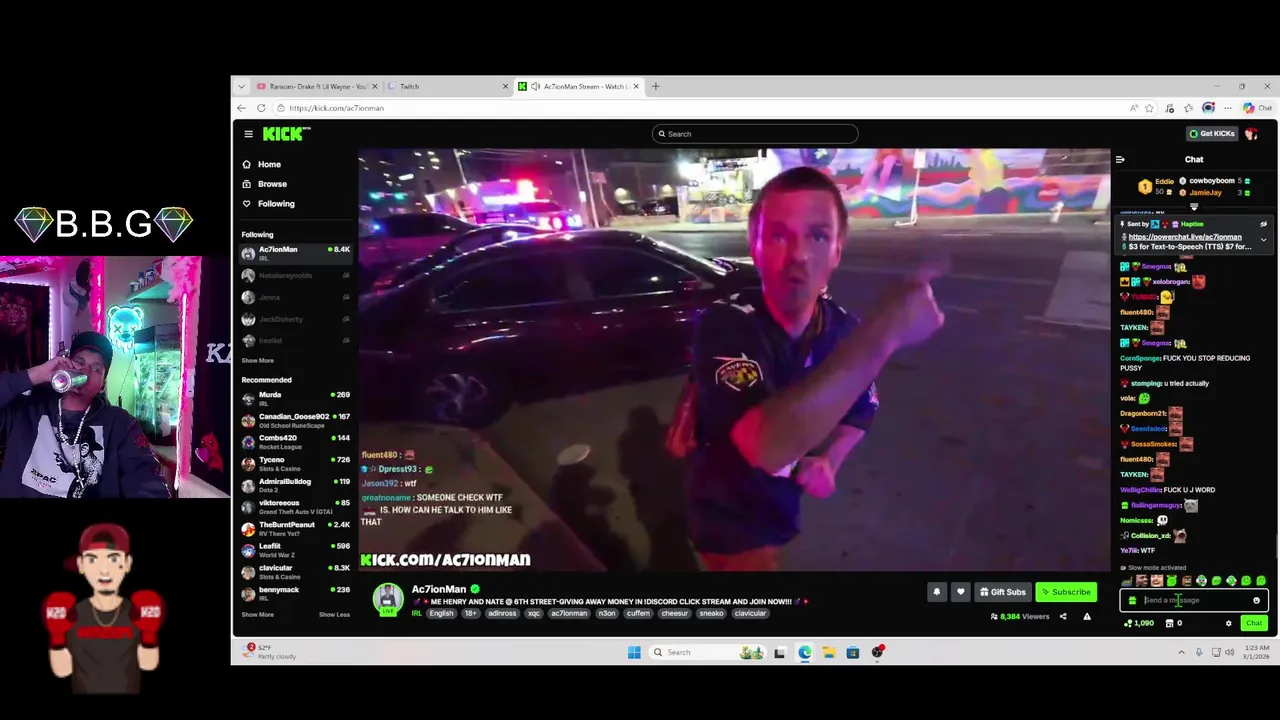The height and width of the screenshot is (720, 1280).
Task: Open Microsoft Edge from taskbar
Action: [x=804, y=652]
